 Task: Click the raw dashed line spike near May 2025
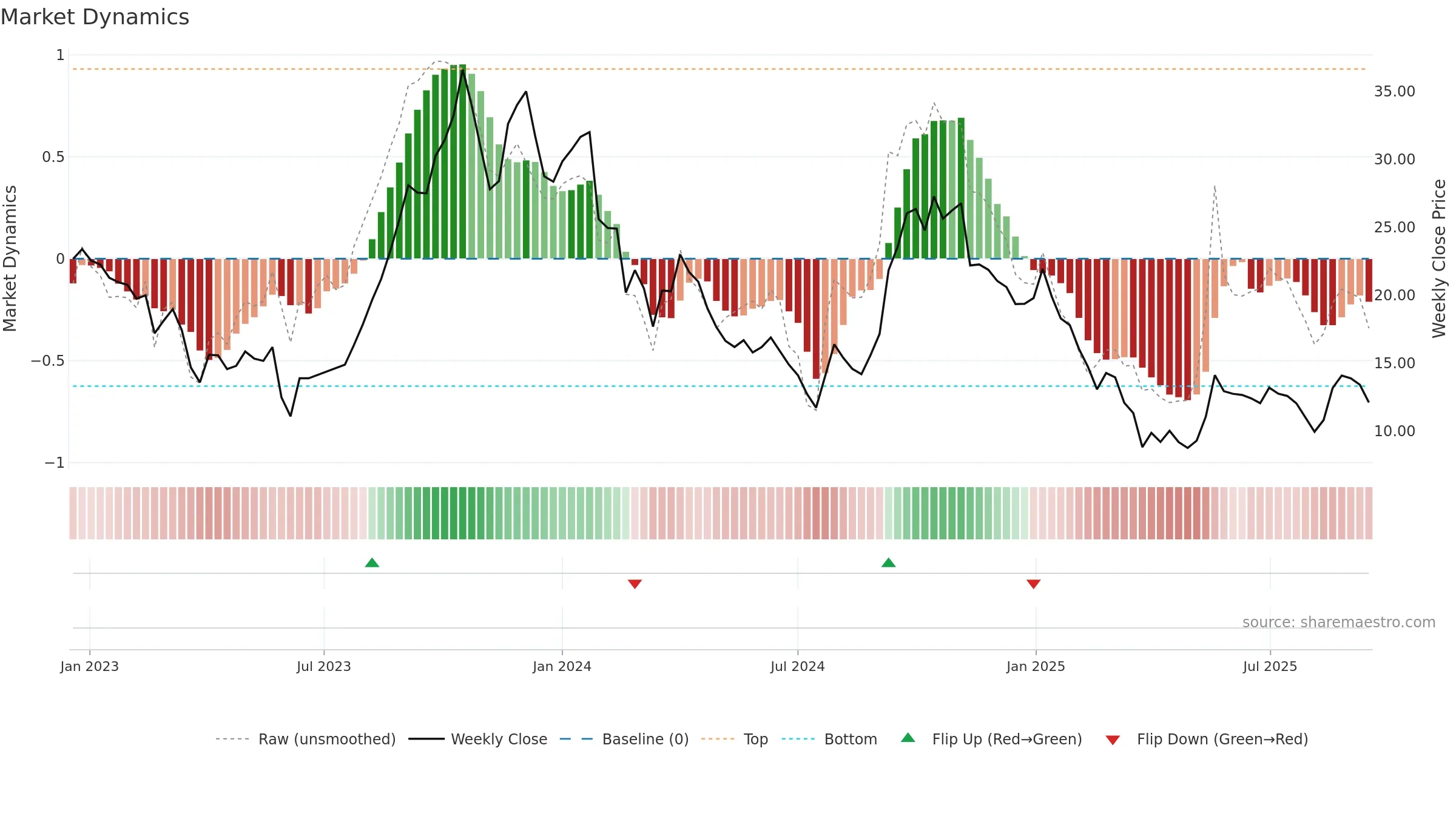[x=1215, y=186]
